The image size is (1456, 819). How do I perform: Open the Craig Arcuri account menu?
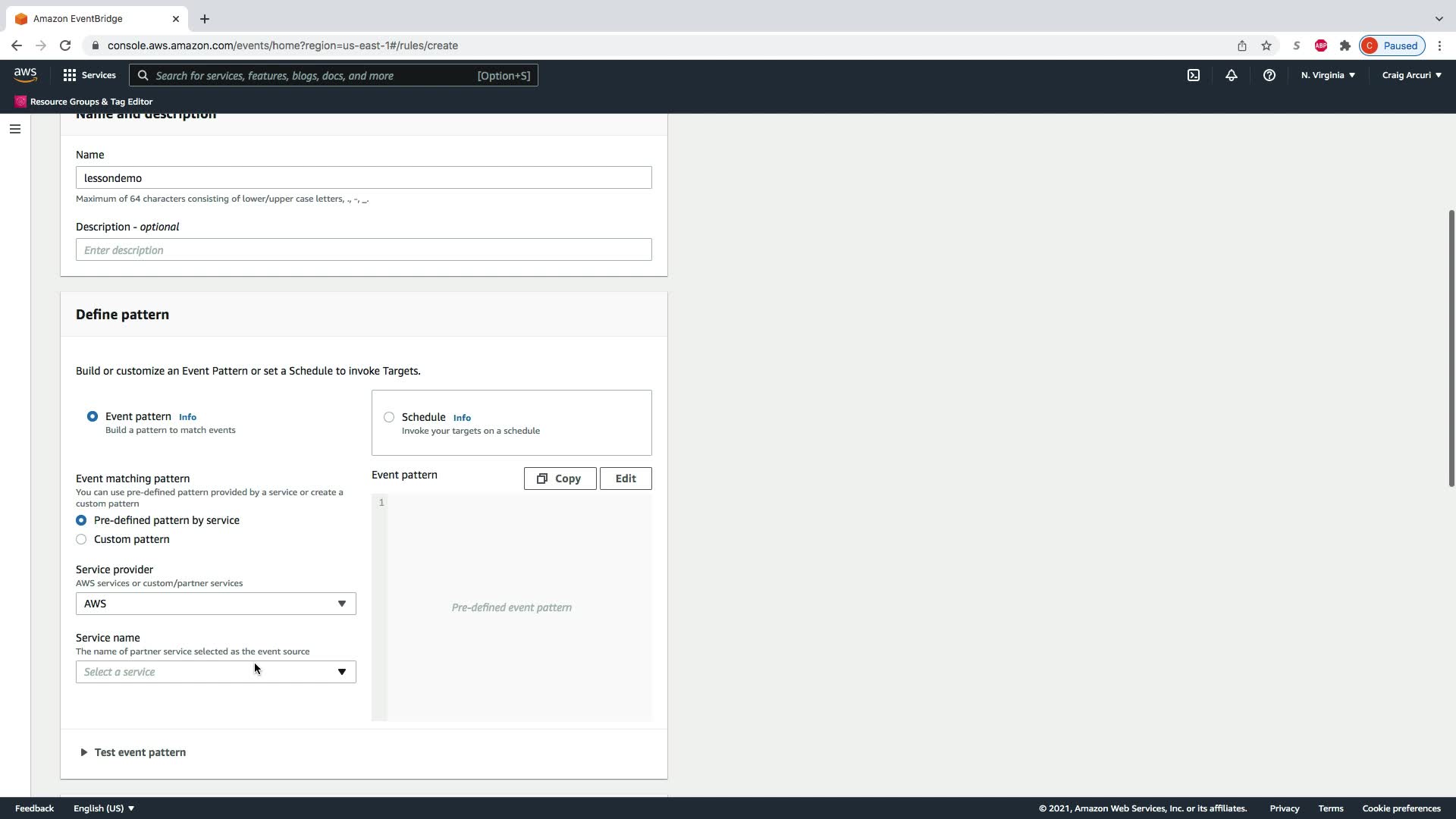1411,75
